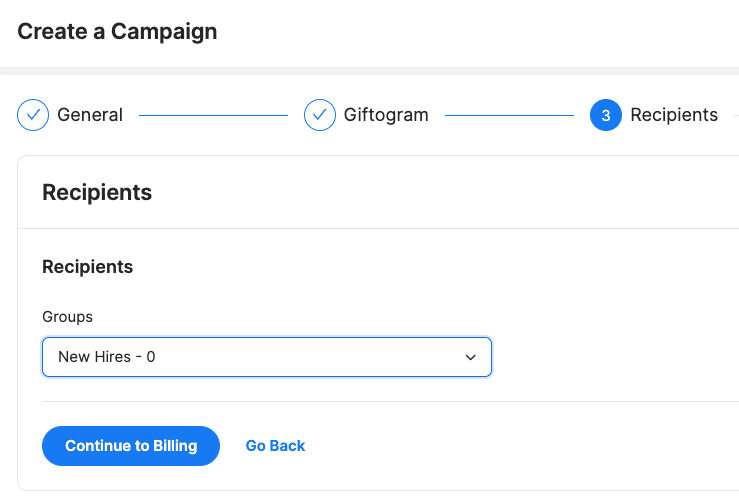Click the divider line above Continue to Billing
Screen dimensions: 739x503
coord(390,402)
